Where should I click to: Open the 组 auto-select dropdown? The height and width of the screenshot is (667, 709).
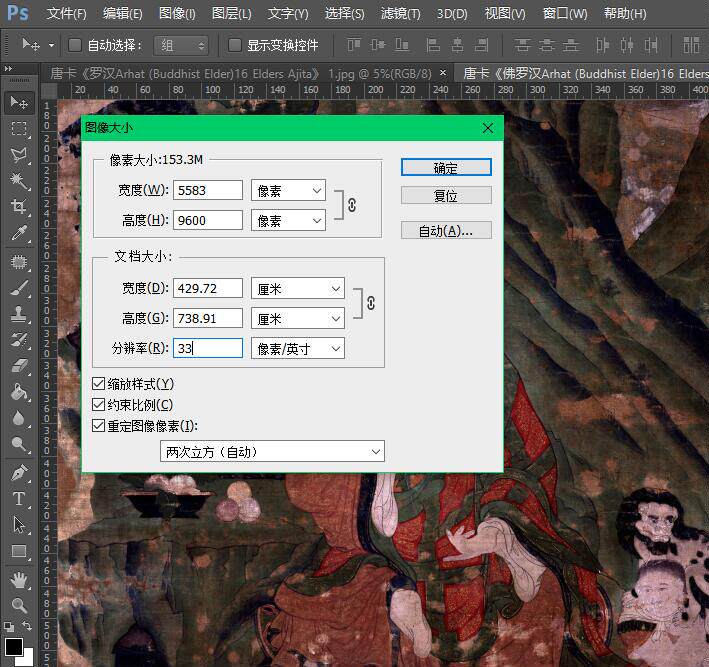pos(181,45)
